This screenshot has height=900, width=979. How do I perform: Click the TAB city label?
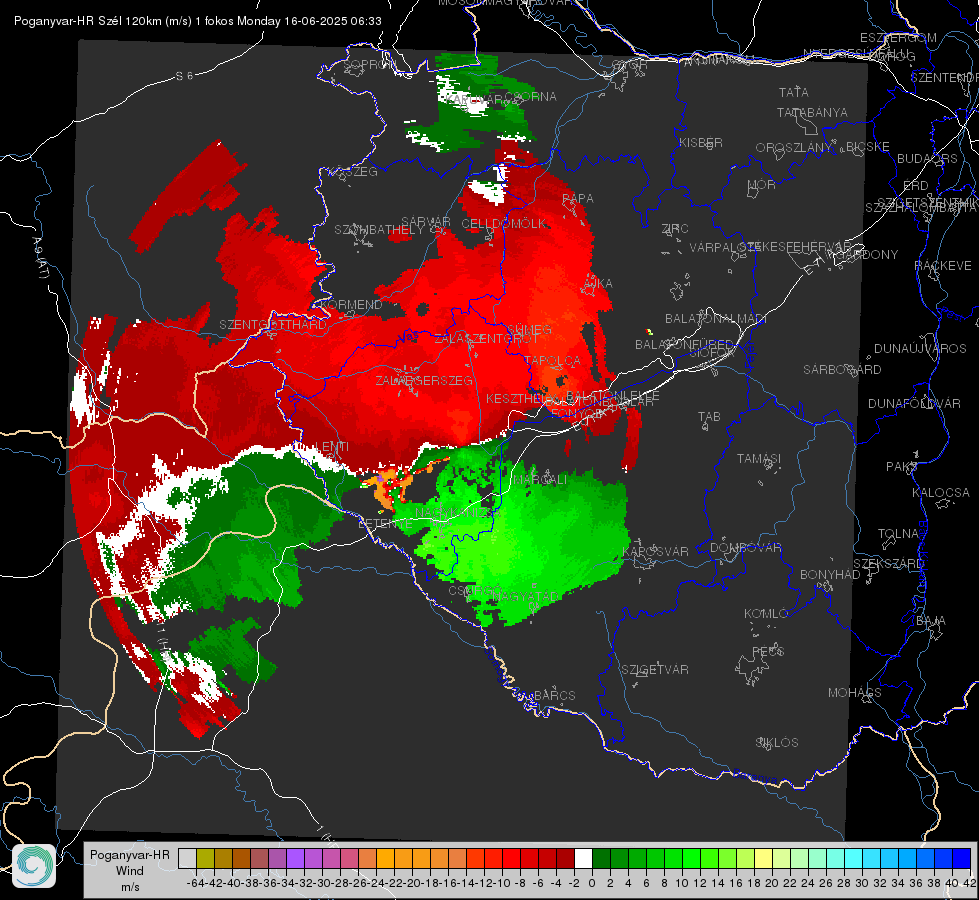tap(709, 417)
